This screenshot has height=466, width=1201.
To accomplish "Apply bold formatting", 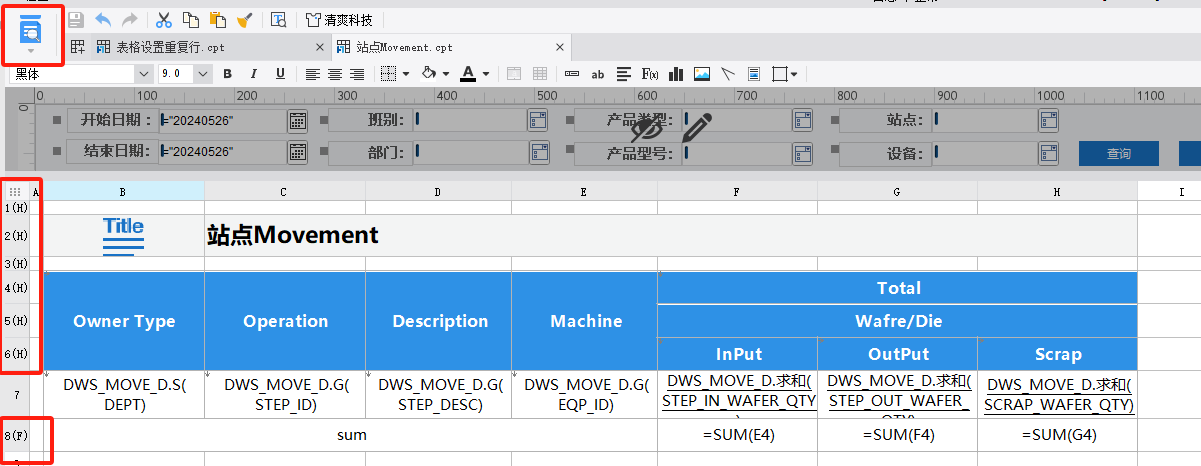I will pyautogui.click(x=227, y=73).
